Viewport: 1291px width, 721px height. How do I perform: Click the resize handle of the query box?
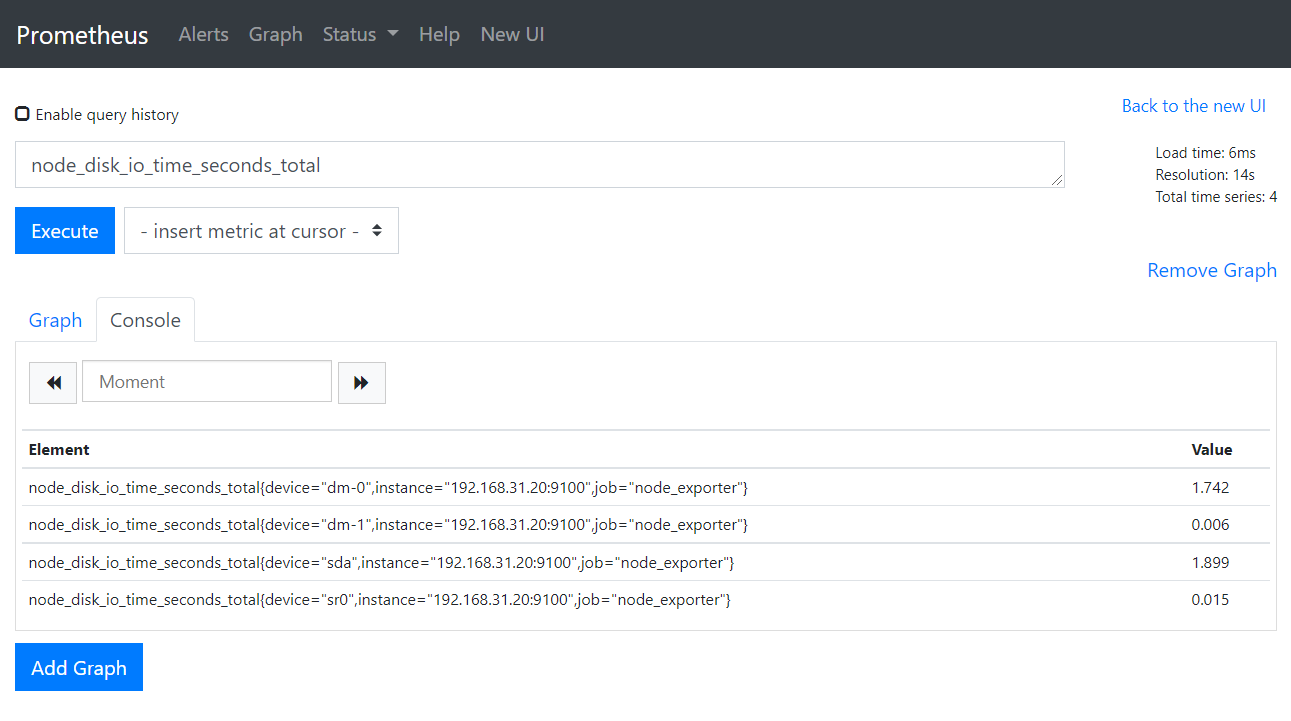pyautogui.click(x=1058, y=181)
